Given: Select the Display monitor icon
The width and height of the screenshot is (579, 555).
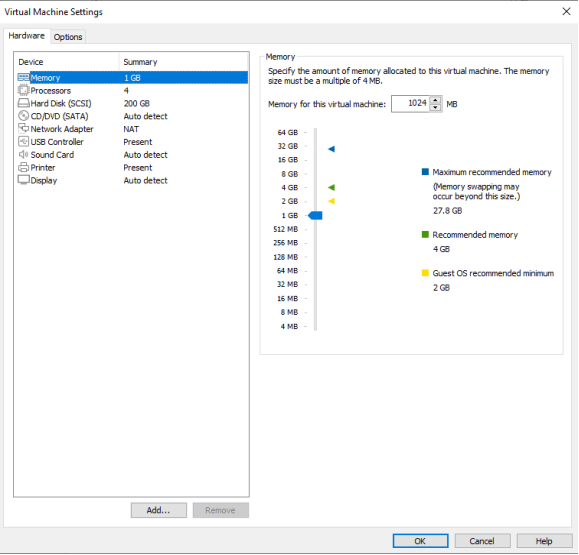Looking at the screenshot, I should coord(23,180).
